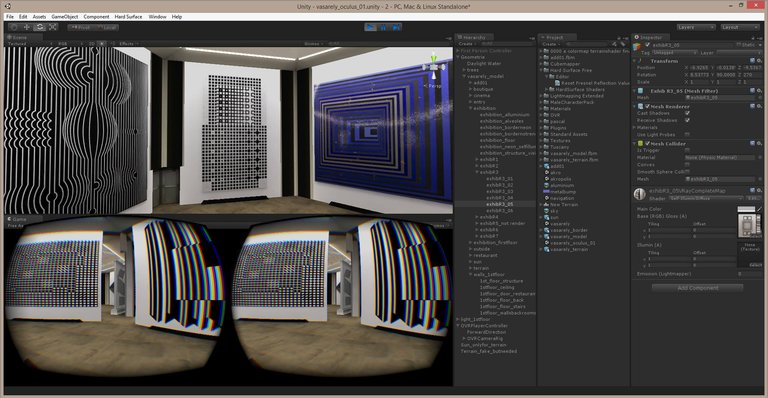Toggle the Is Trigger checkbox
The image size is (768, 398).
[687, 150]
